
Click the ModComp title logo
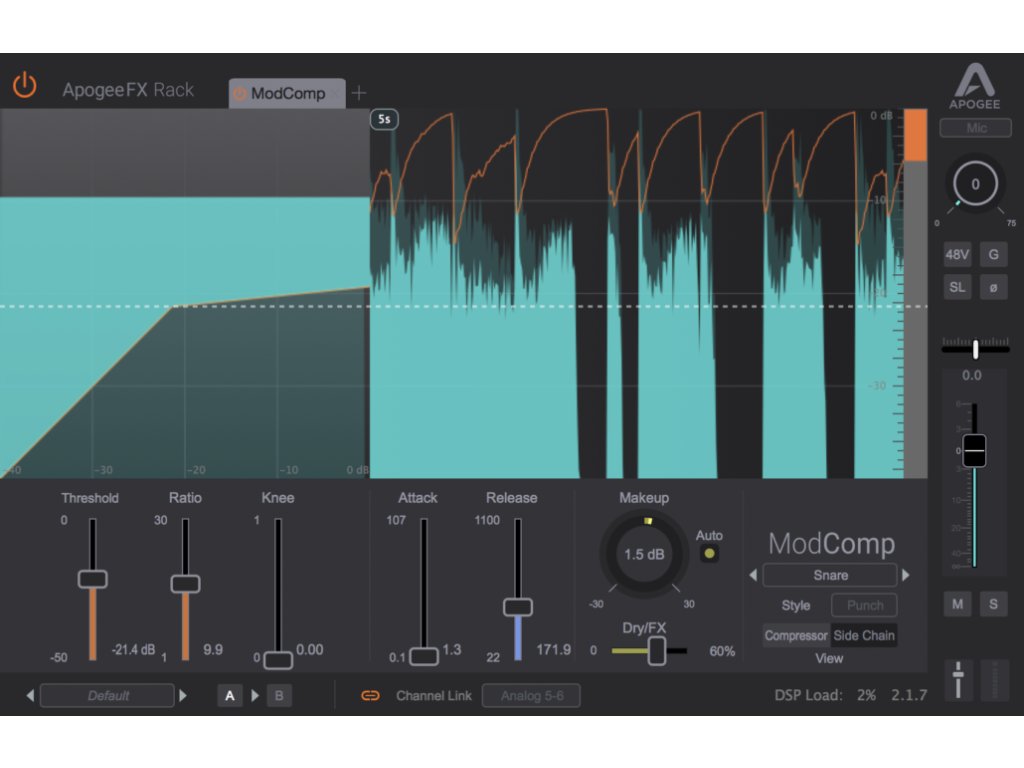click(x=831, y=543)
